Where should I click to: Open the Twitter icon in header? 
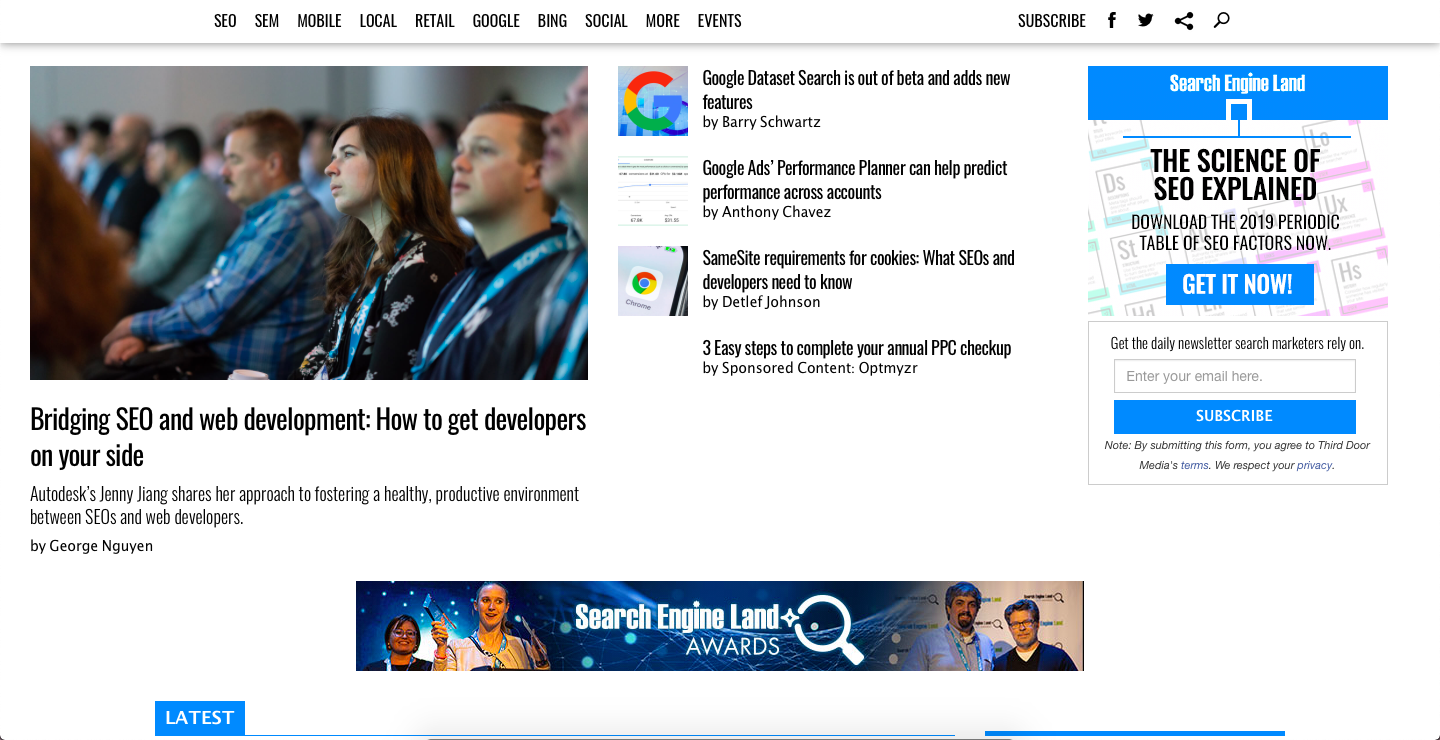click(1146, 20)
